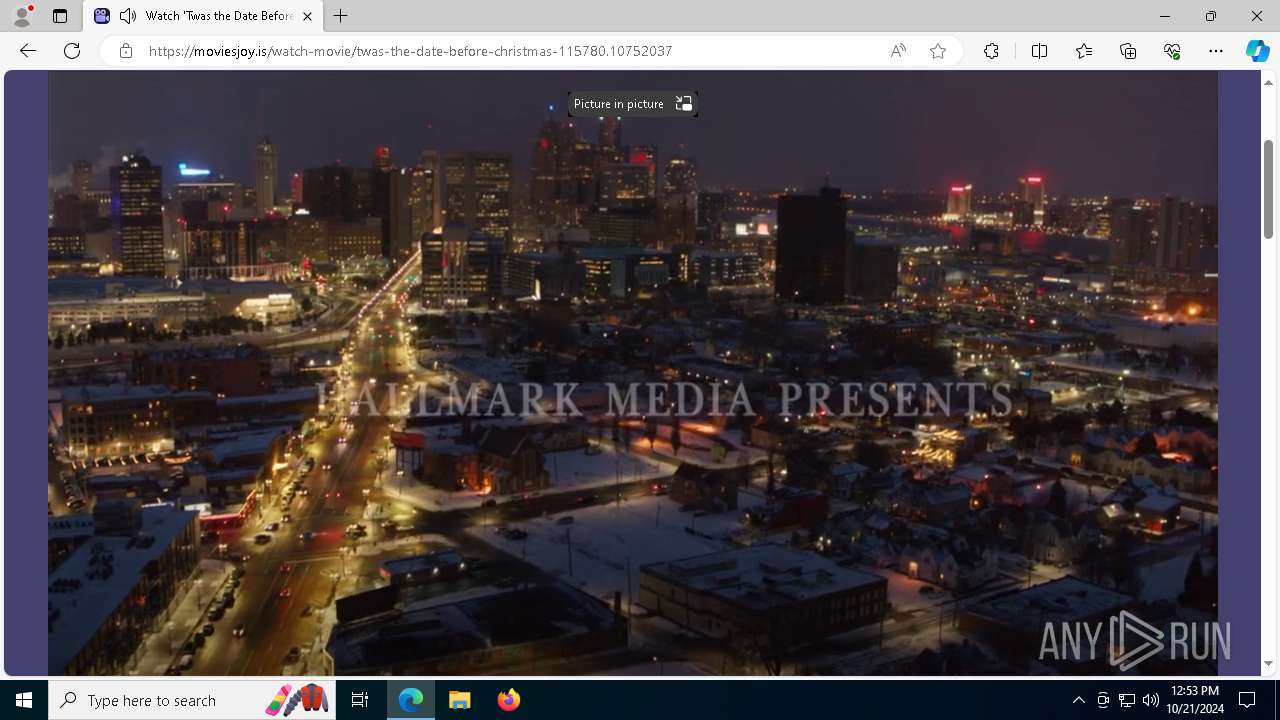Viewport: 1280px width, 720px height.
Task: Minimize the Edge window
Action: point(1165,16)
